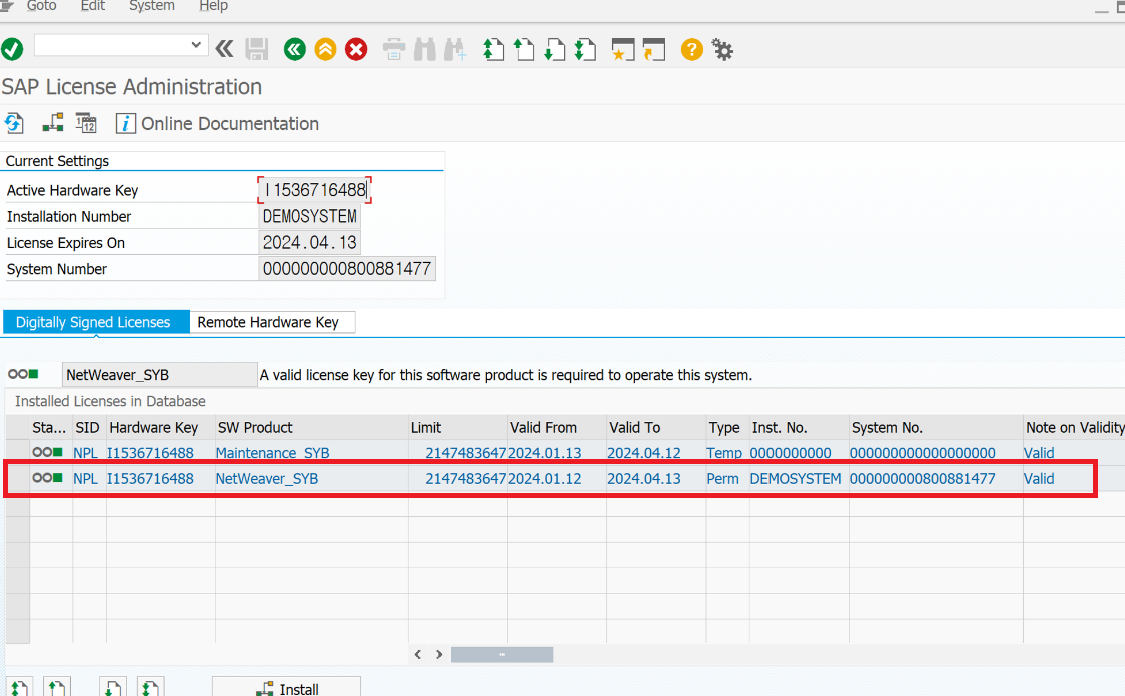Go to Previous Page icon in toolbar
The height and width of the screenshot is (696, 1125).
524,50
